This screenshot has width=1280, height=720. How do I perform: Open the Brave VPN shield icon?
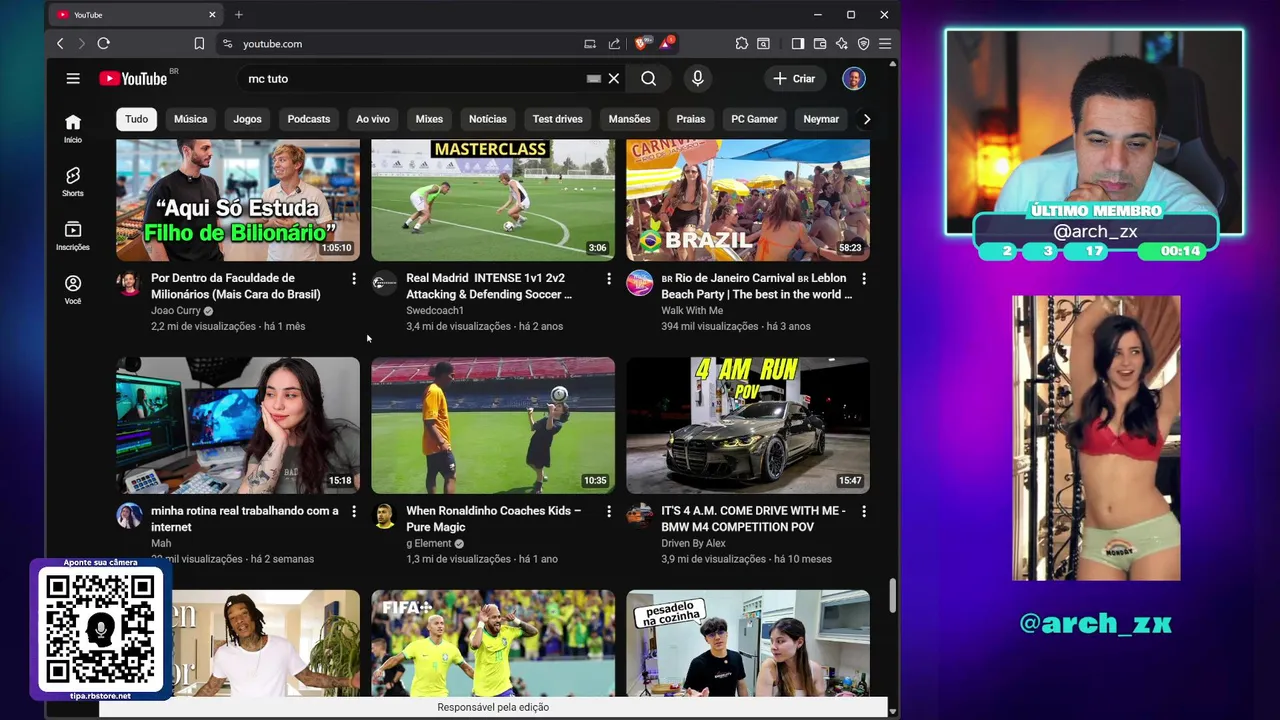863,43
